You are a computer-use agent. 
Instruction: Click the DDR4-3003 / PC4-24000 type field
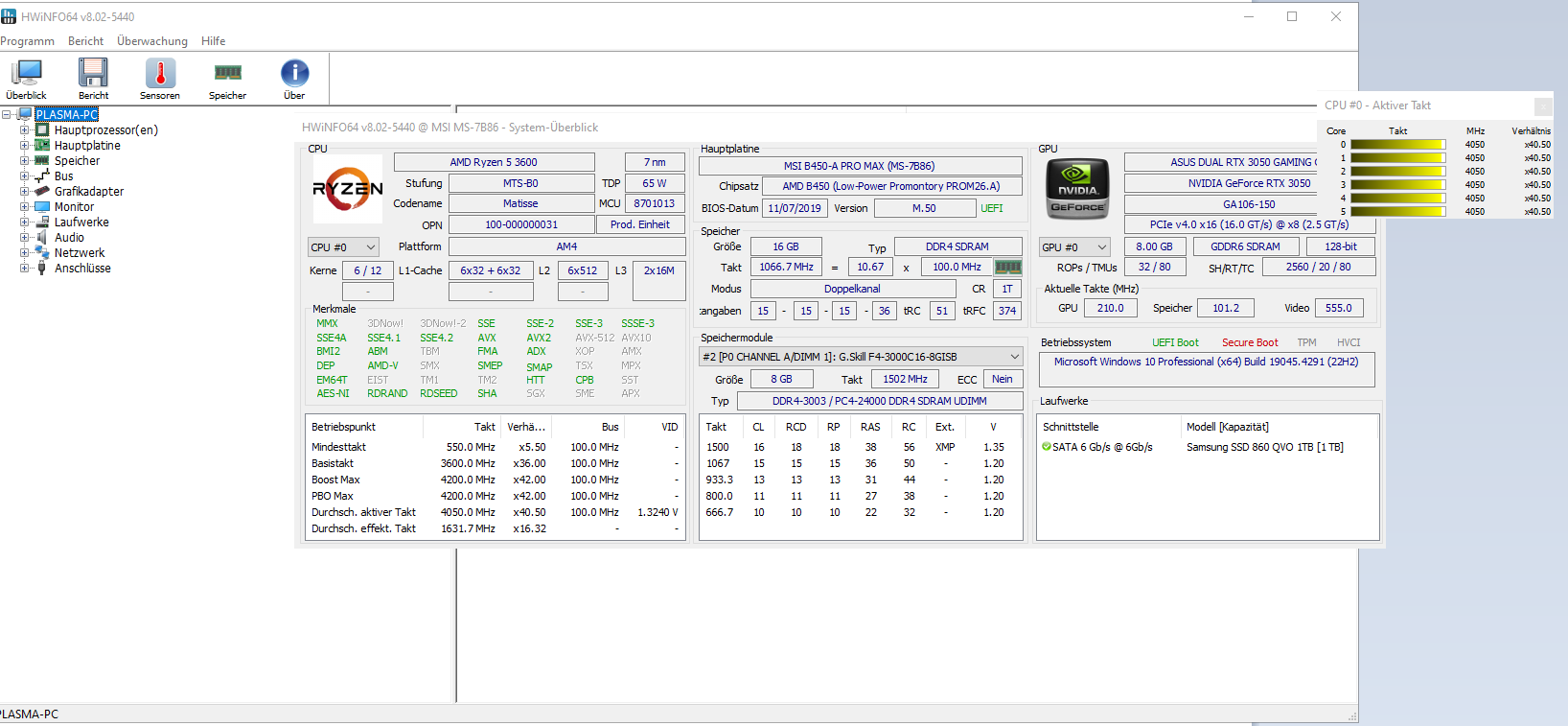[x=879, y=401]
